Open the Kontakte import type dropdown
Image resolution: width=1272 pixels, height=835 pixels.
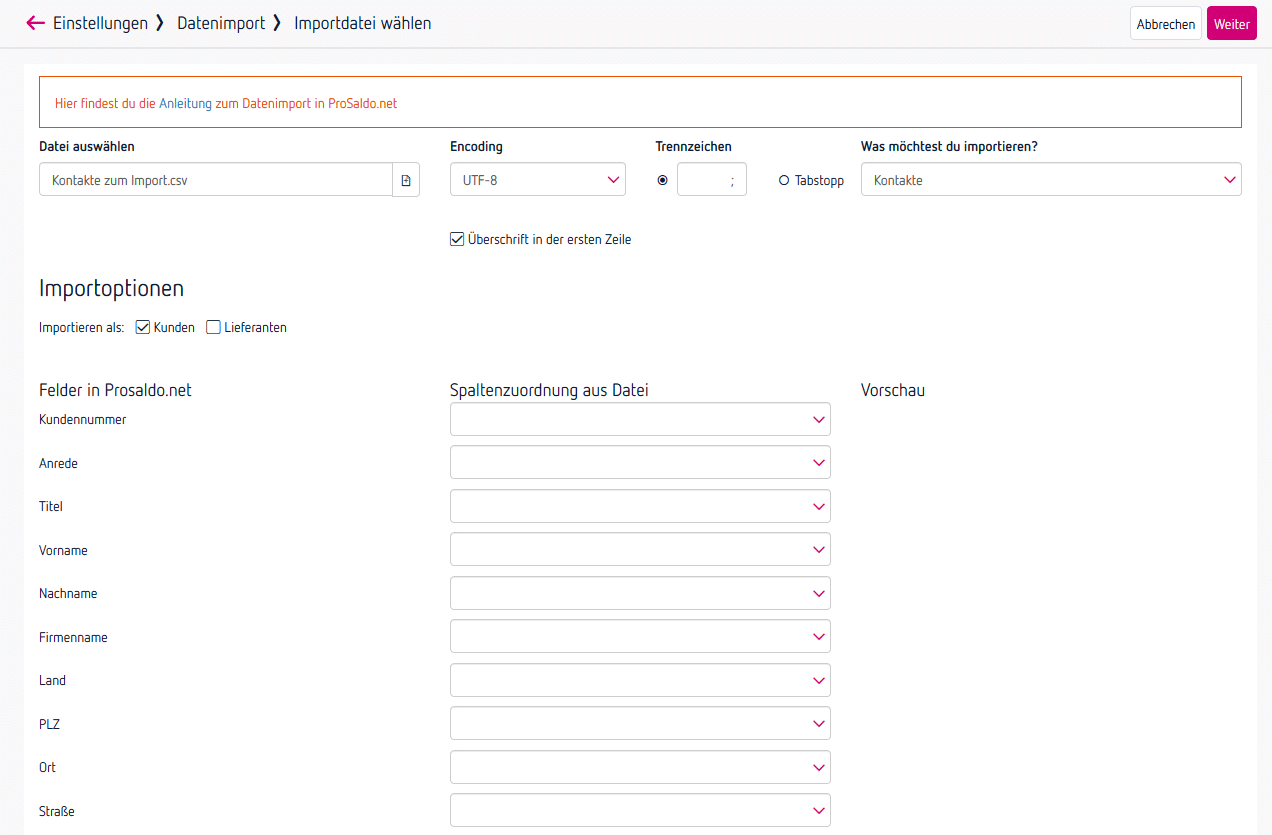click(1051, 180)
